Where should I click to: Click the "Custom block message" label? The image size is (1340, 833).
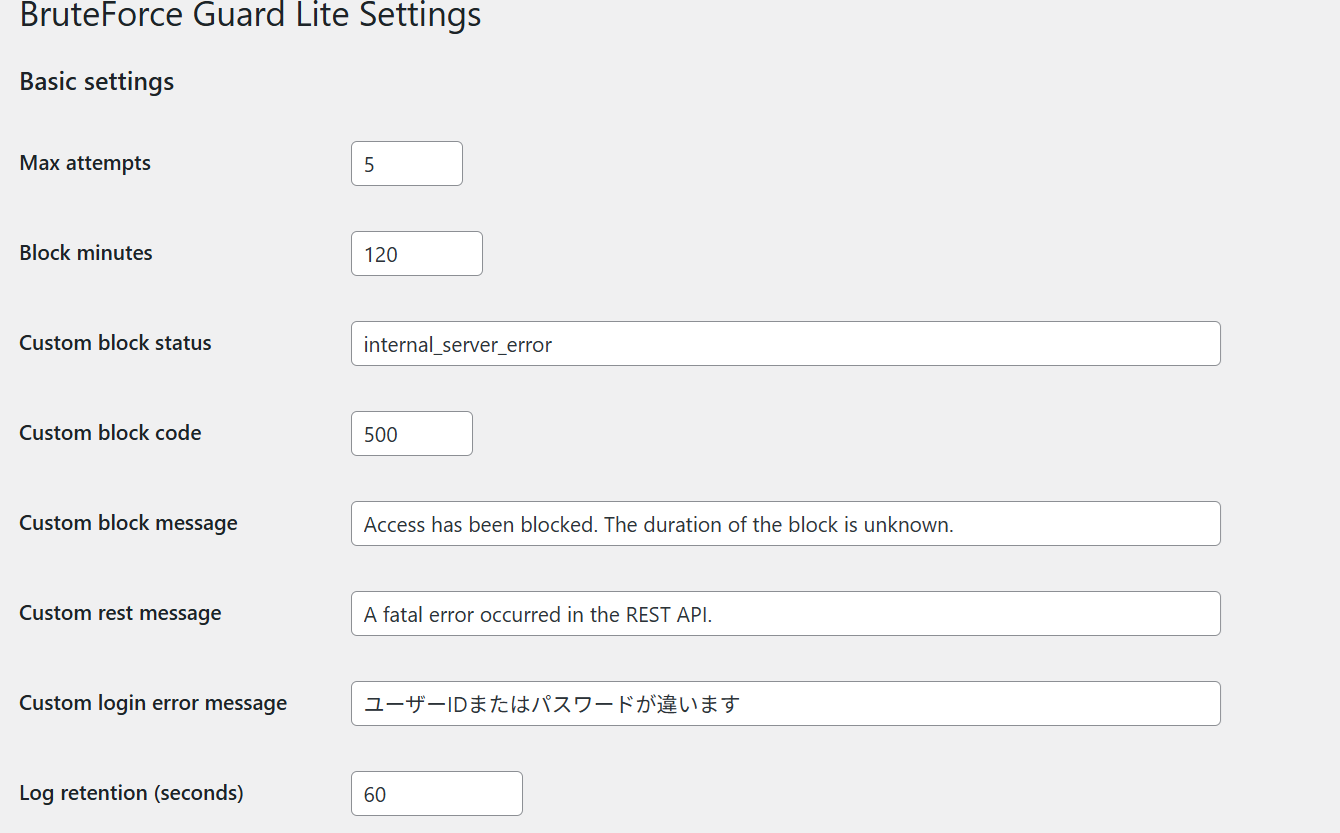[128, 523]
